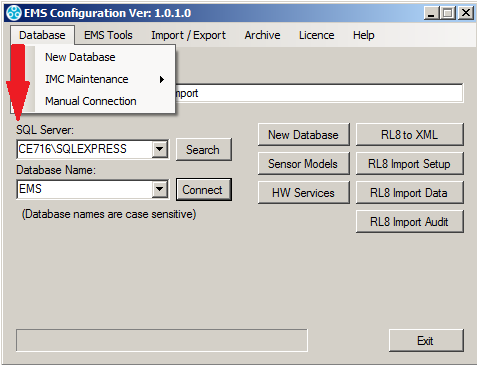The width and height of the screenshot is (477, 365).
Task: Expand the SQL Server dropdown arrow
Action: [x=160, y=149]
